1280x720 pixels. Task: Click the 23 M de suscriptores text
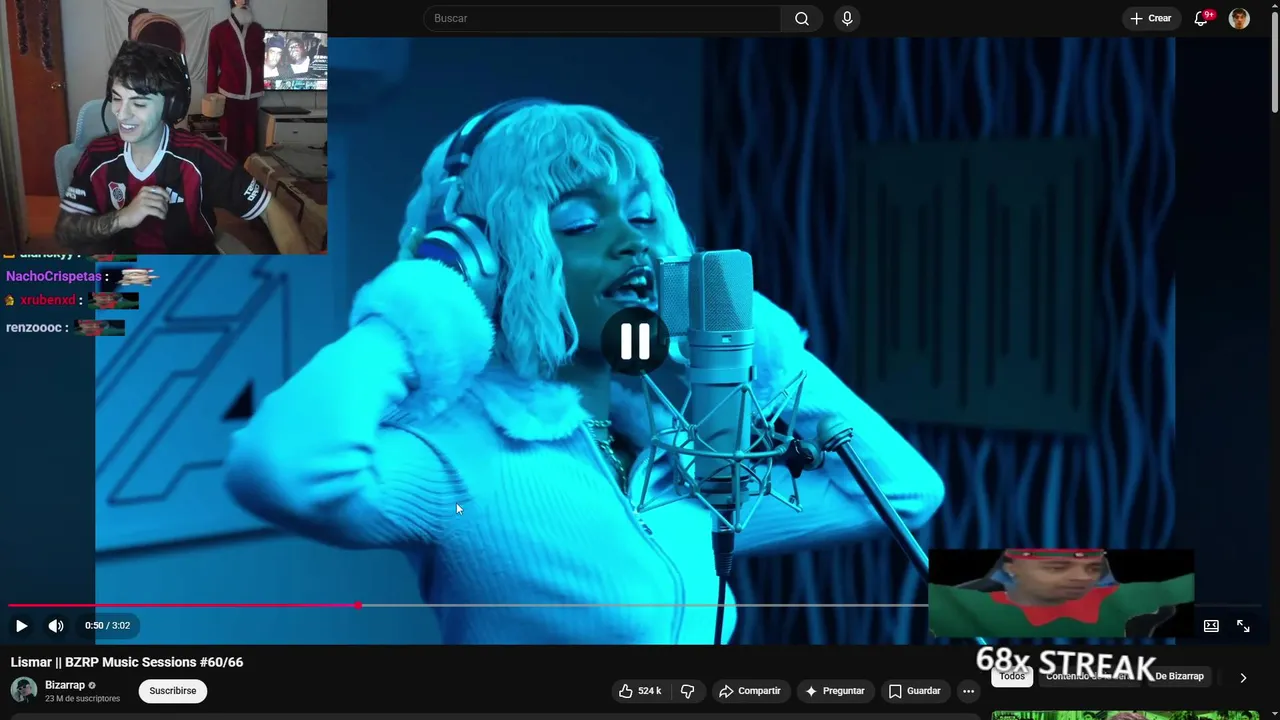tap(82, 699)
